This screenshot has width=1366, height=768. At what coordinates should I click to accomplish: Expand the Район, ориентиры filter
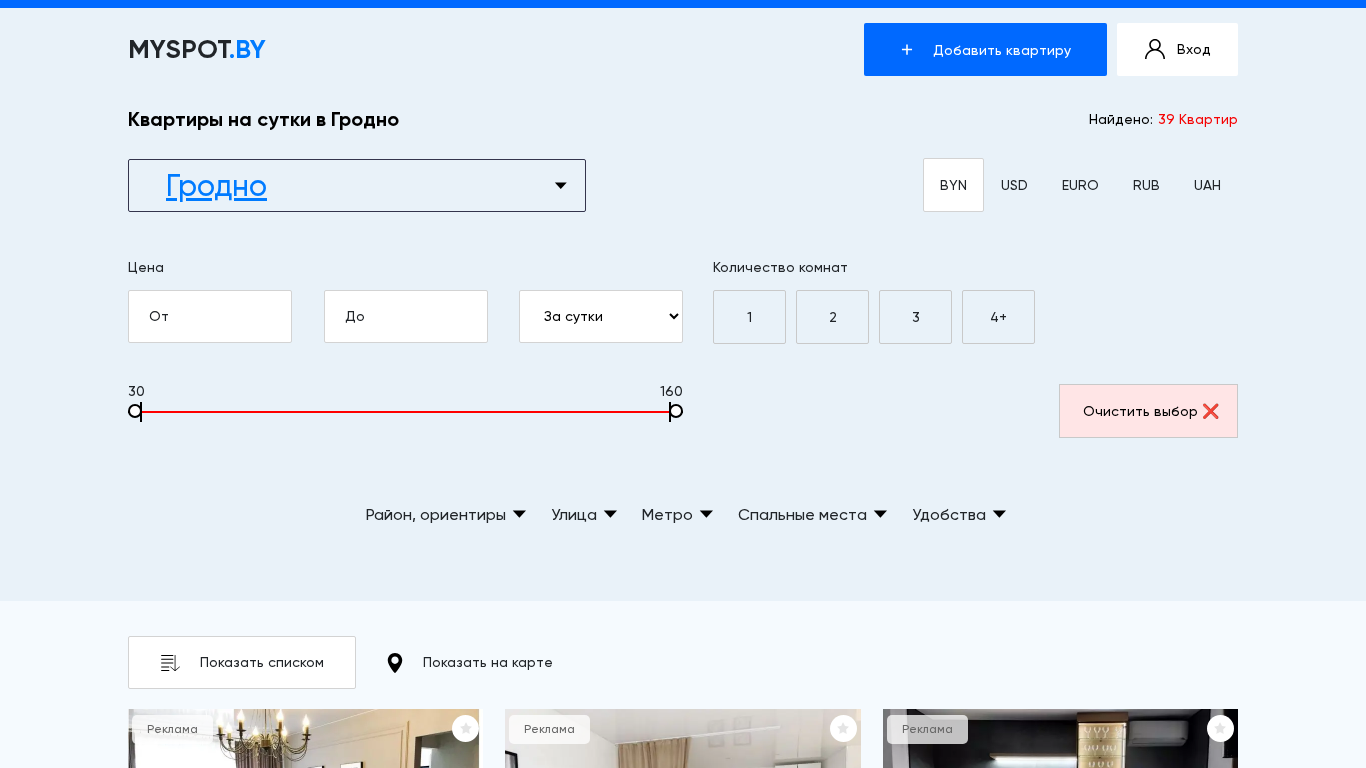[x=445, y=515]
